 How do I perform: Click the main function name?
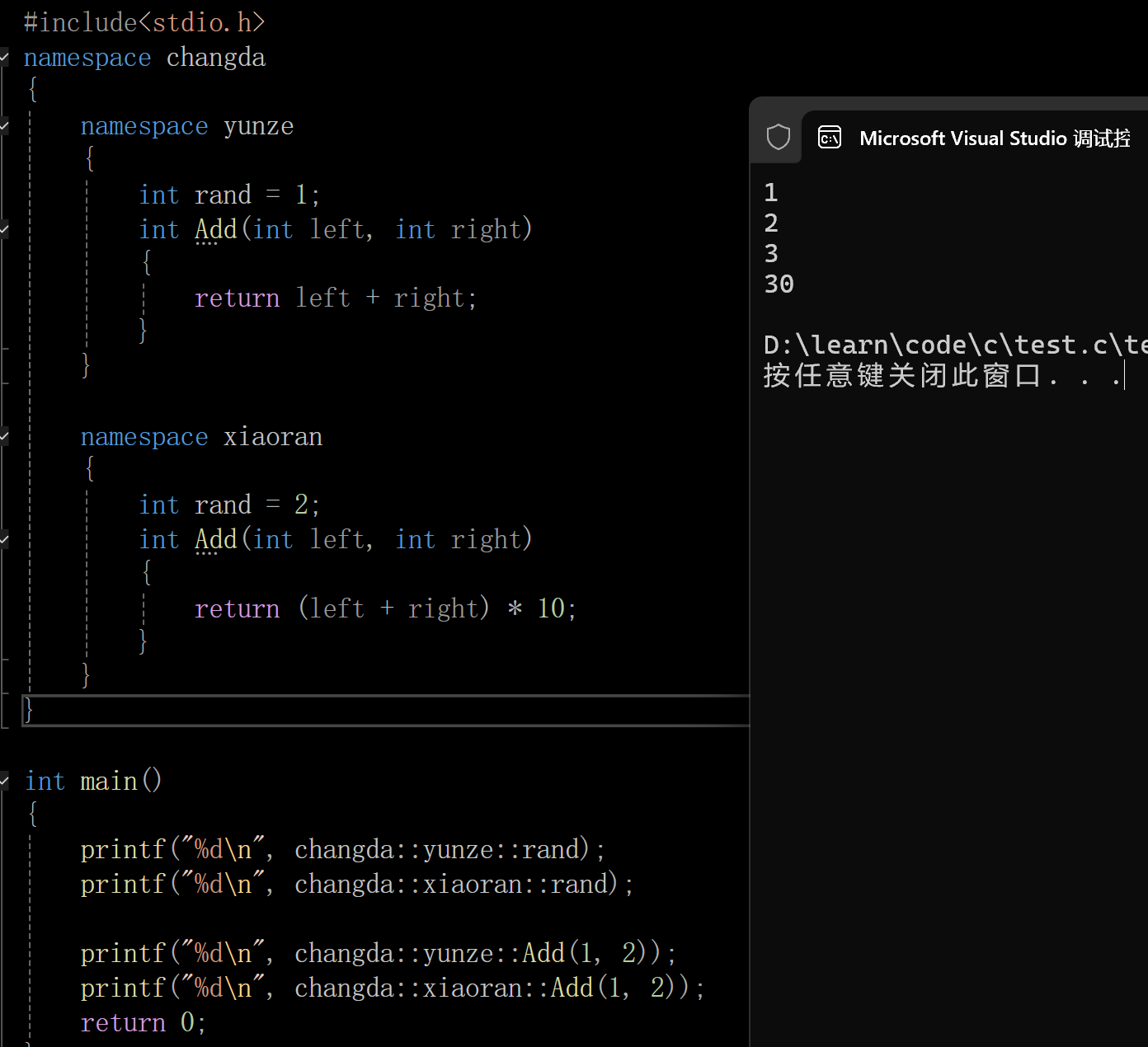tap(109, 781)
